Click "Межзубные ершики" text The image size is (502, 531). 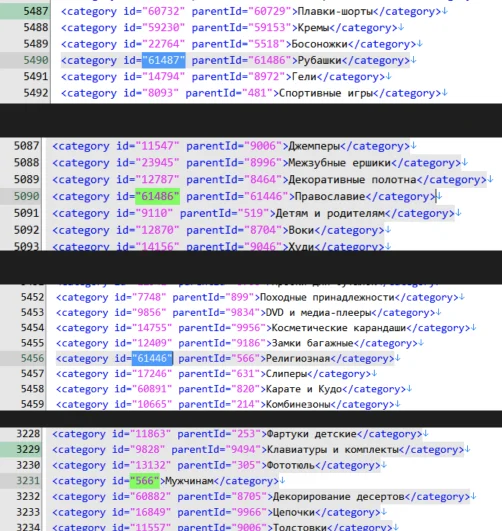point(340,163)
